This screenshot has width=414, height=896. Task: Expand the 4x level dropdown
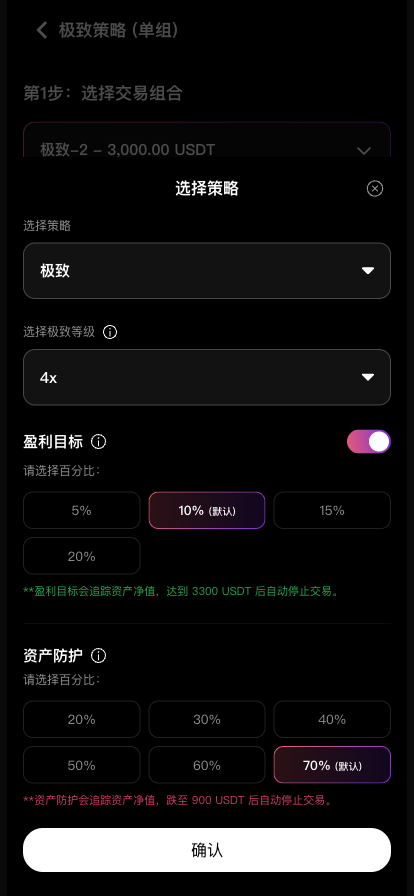[207, 377]
